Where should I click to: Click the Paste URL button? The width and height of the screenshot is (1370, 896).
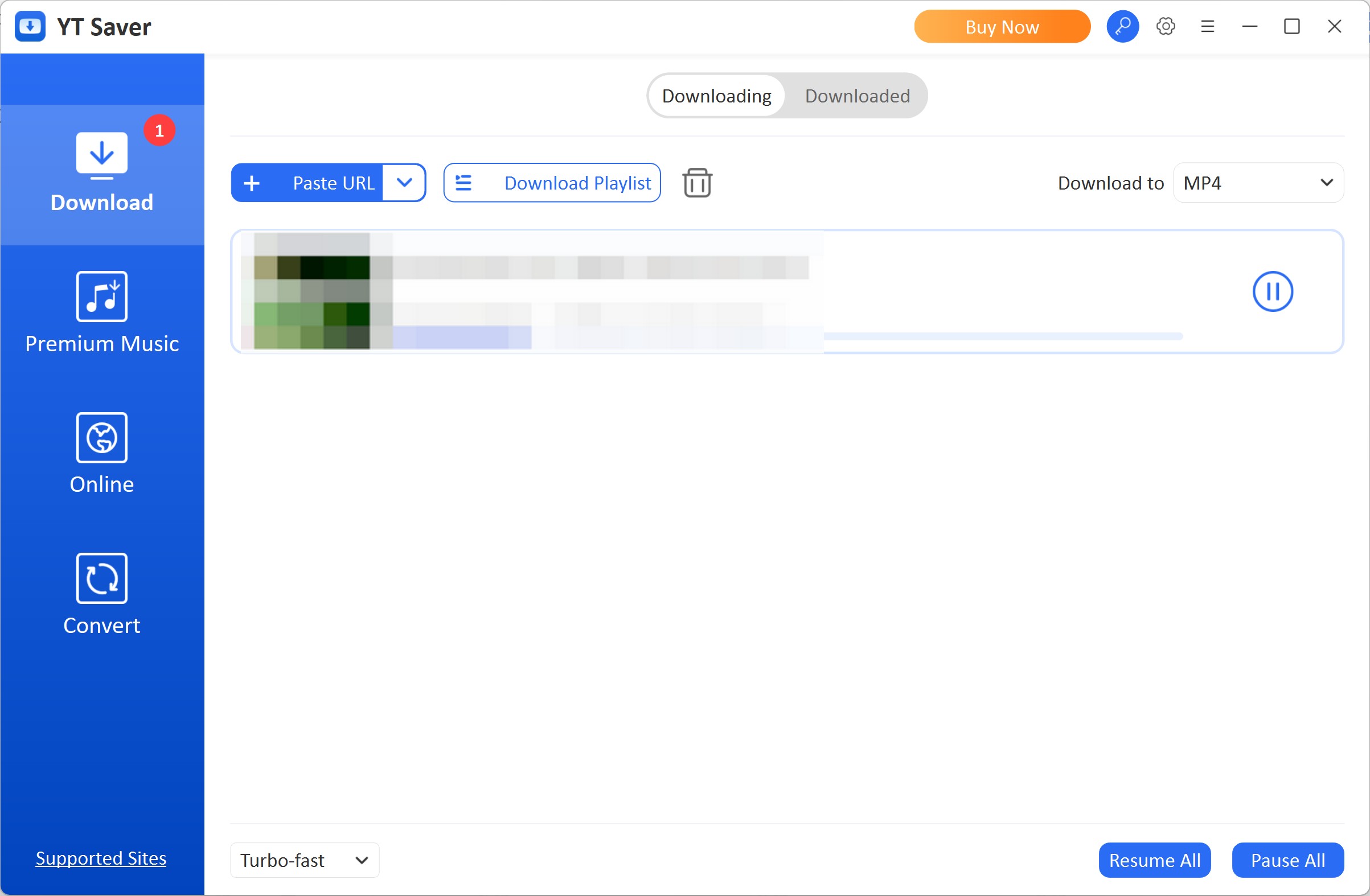click(x=307, y=183)
